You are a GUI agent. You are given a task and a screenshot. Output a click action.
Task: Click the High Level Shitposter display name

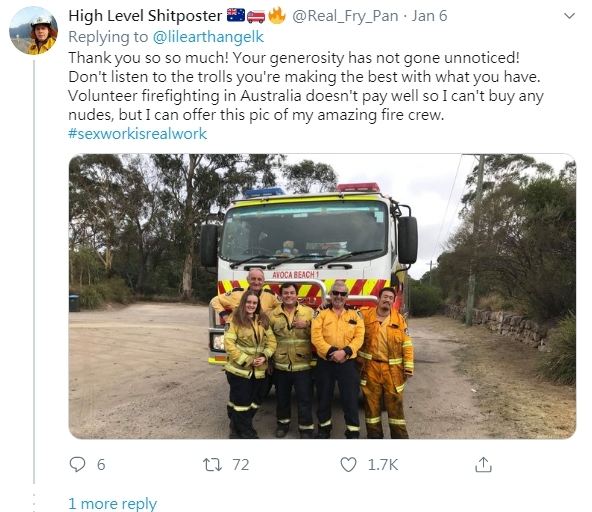click(x=145, y=16)
